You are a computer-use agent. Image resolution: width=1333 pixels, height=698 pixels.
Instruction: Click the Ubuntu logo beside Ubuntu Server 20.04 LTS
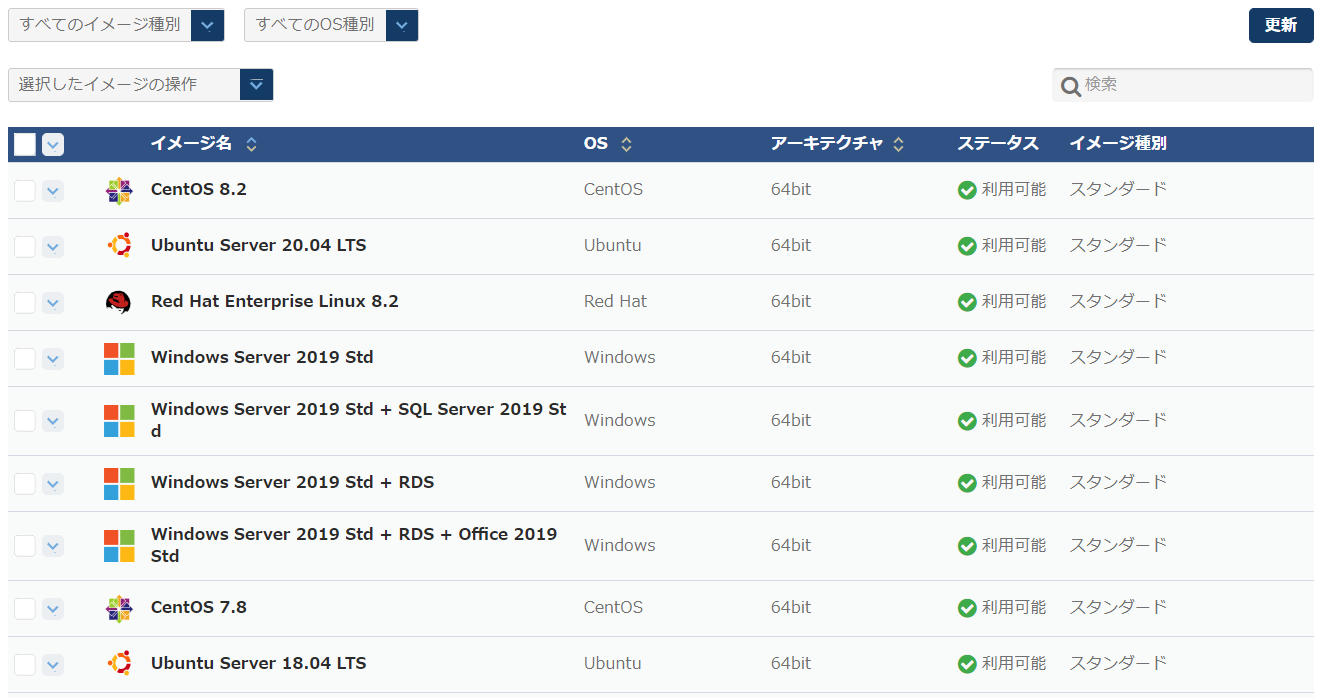click(119, 245)
